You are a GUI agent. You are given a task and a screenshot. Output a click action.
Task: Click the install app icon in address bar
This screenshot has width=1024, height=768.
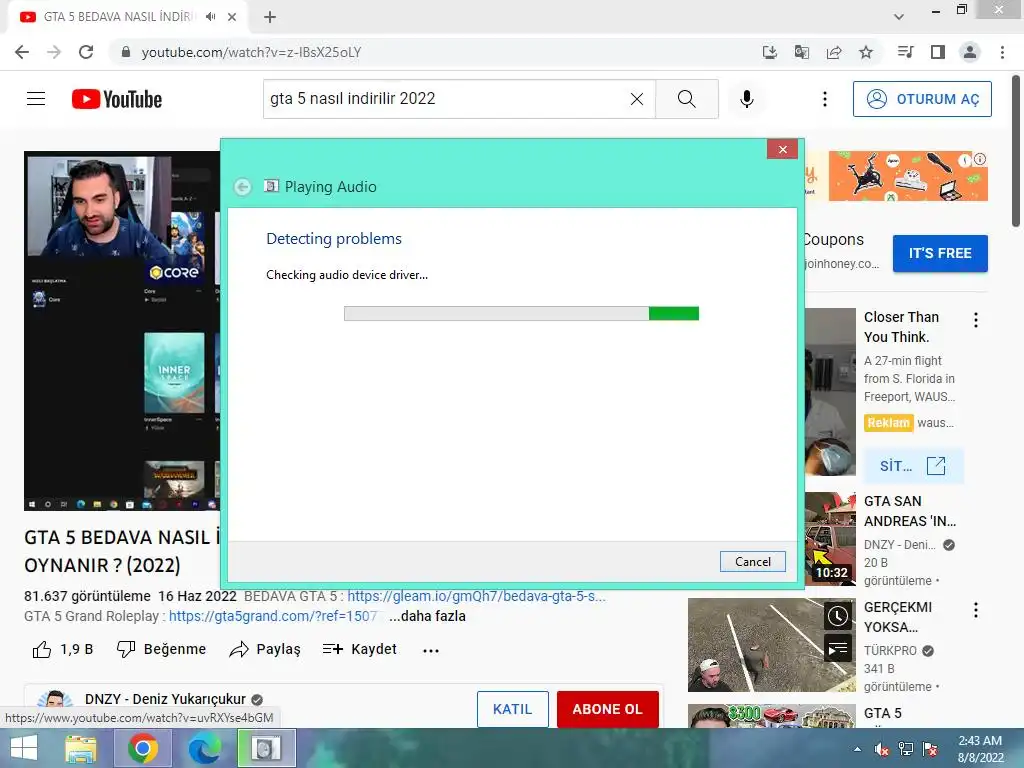point(770,52)
